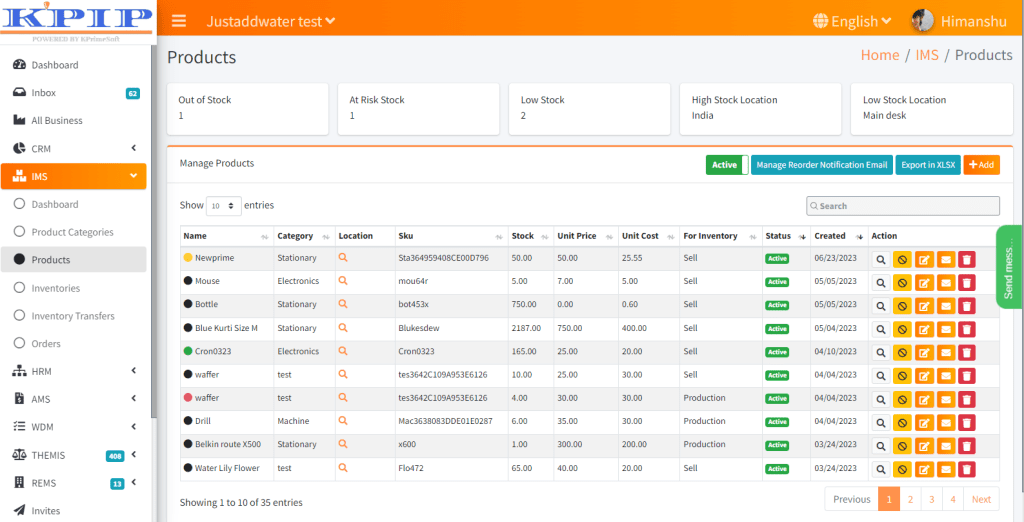Screen dimensions: 1024x522
Task: Click Manage Reorder Notification Email button
Action: pyautogui.click(x=822, y=165)
